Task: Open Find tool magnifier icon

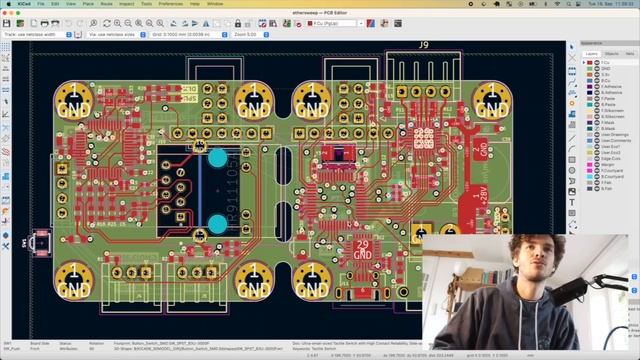Action: click(93, 23)
